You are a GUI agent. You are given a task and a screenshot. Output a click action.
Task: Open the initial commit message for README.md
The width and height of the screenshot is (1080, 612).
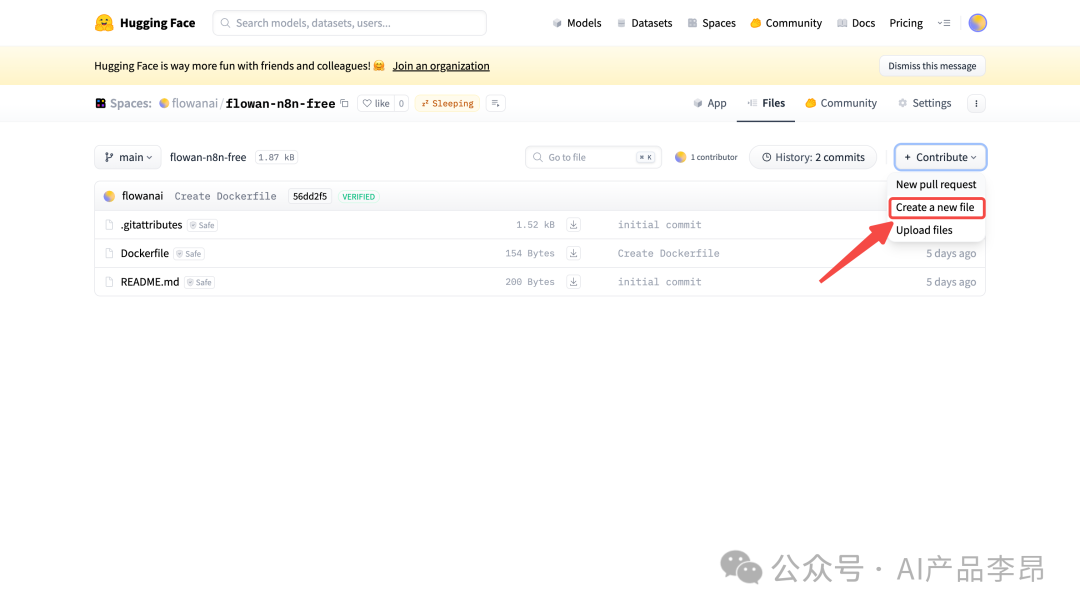point(659,282)
